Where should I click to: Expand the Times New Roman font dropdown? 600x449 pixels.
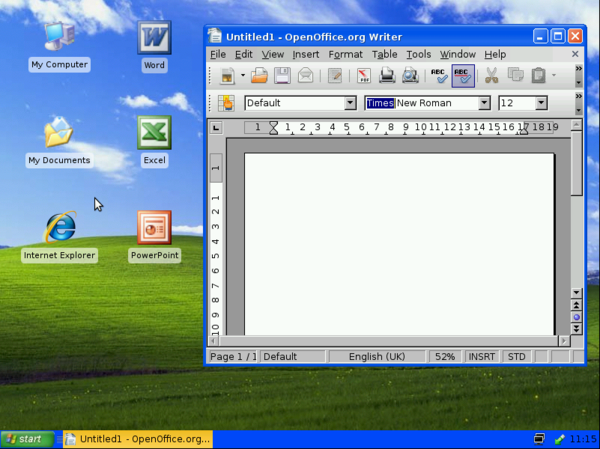point(484,103)
